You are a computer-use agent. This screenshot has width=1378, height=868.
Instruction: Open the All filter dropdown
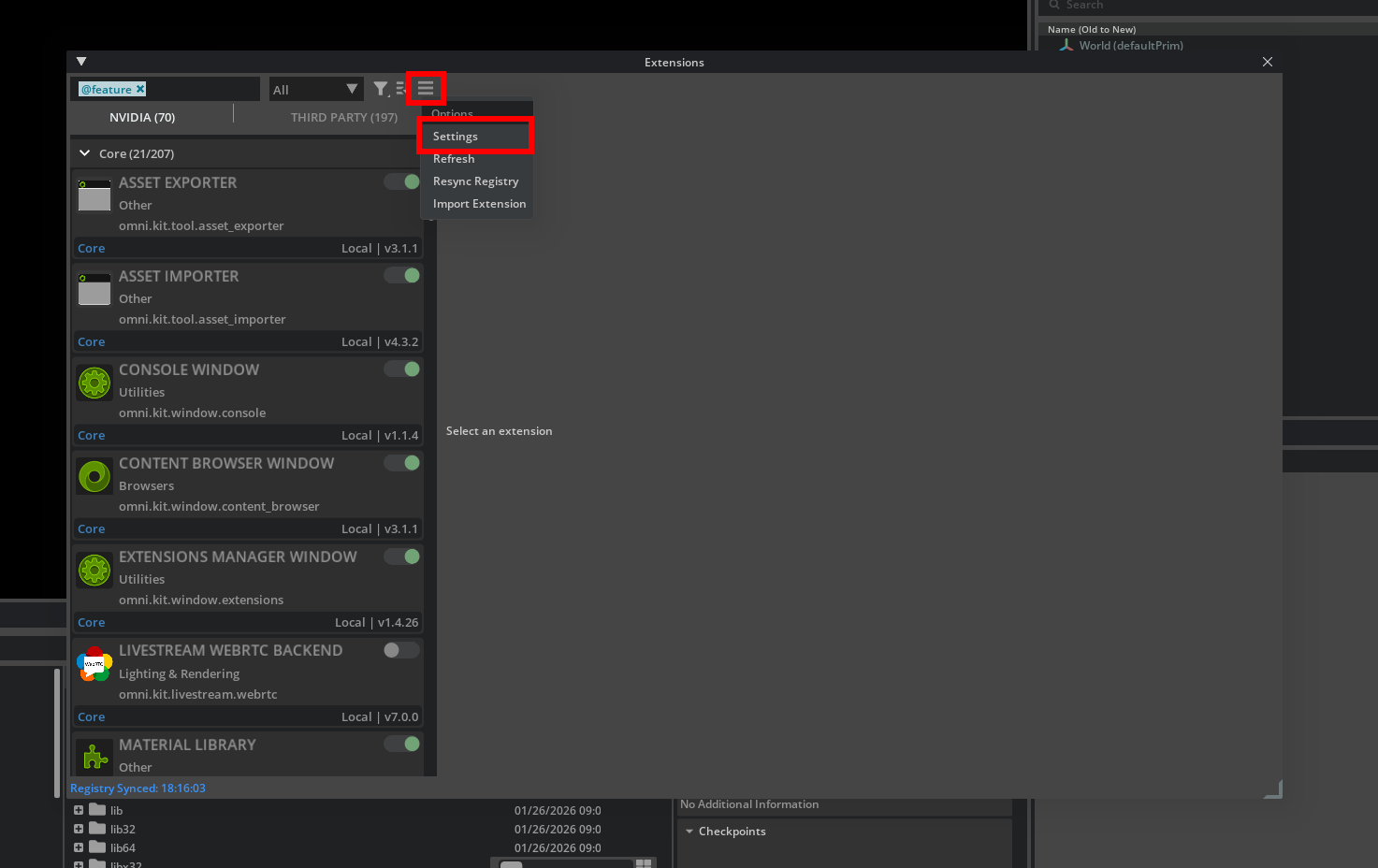pos(316,89)
